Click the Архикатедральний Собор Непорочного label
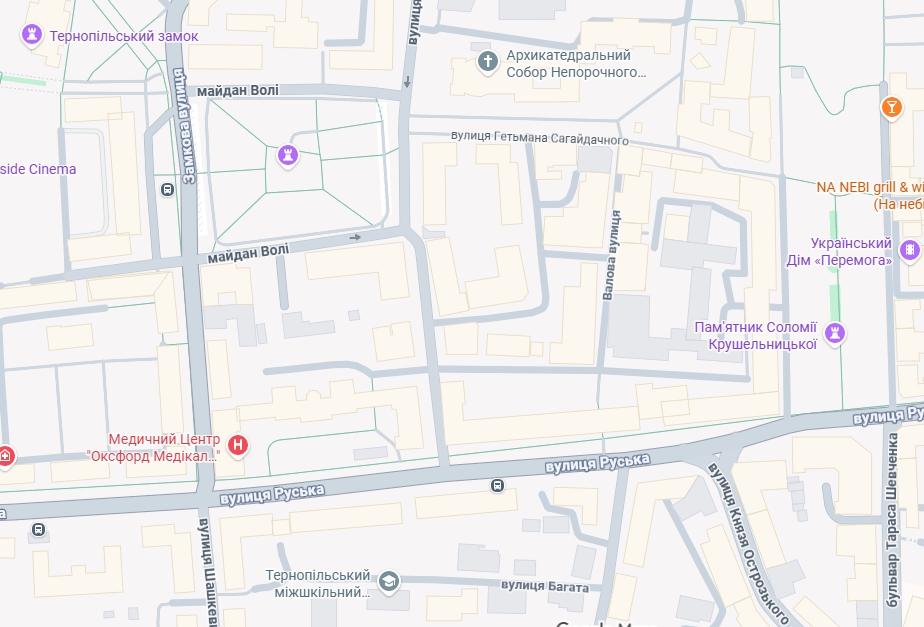This screenshot has width=924, height=627. [x=576, y=64]
